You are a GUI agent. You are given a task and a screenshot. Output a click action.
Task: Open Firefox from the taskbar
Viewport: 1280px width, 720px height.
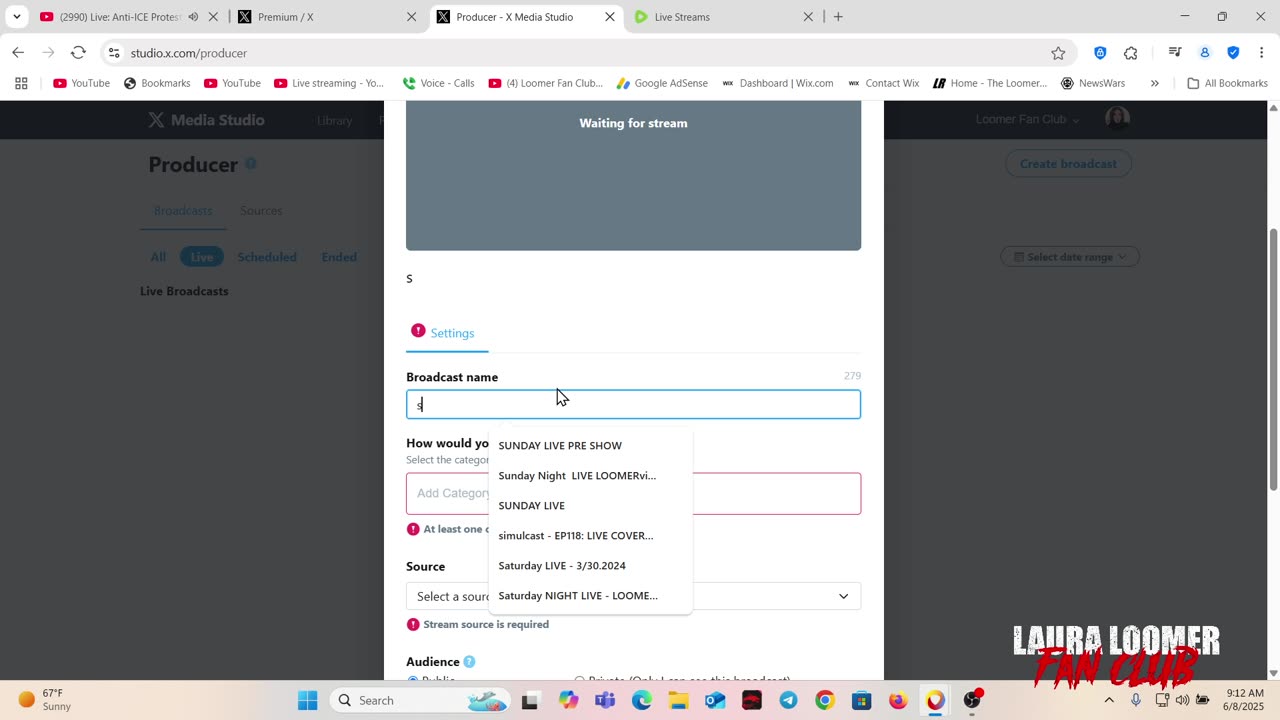coord(898,700)
